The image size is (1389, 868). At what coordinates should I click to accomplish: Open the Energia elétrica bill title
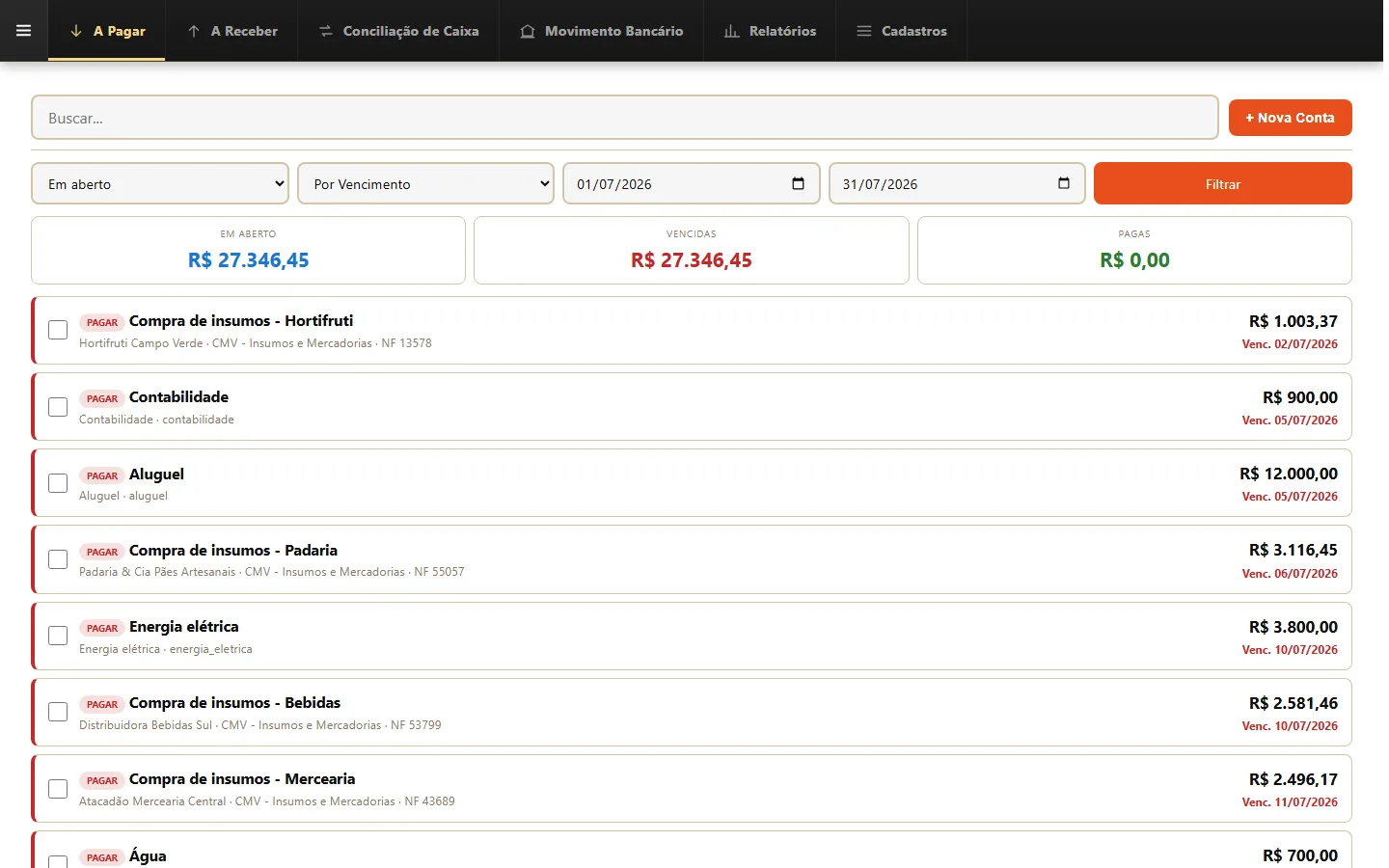pyautogui.click(x=183, y=626)
